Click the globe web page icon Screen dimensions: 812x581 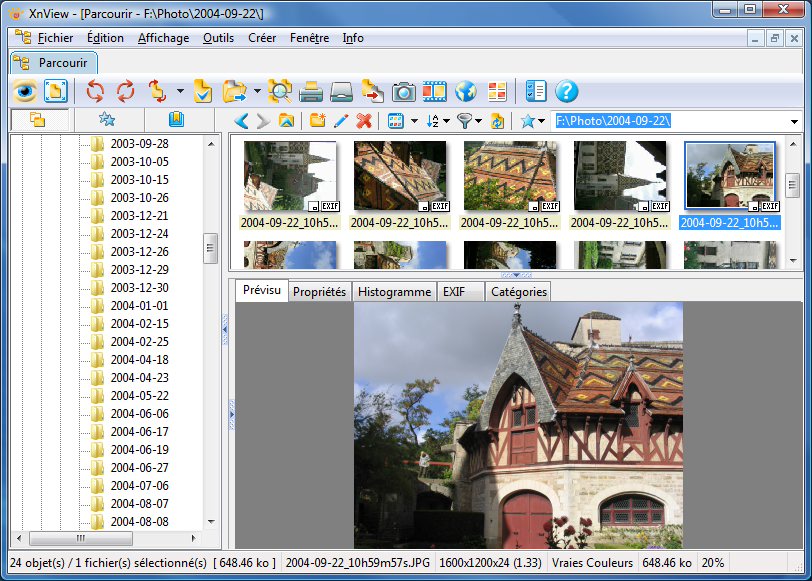point(465,92)
